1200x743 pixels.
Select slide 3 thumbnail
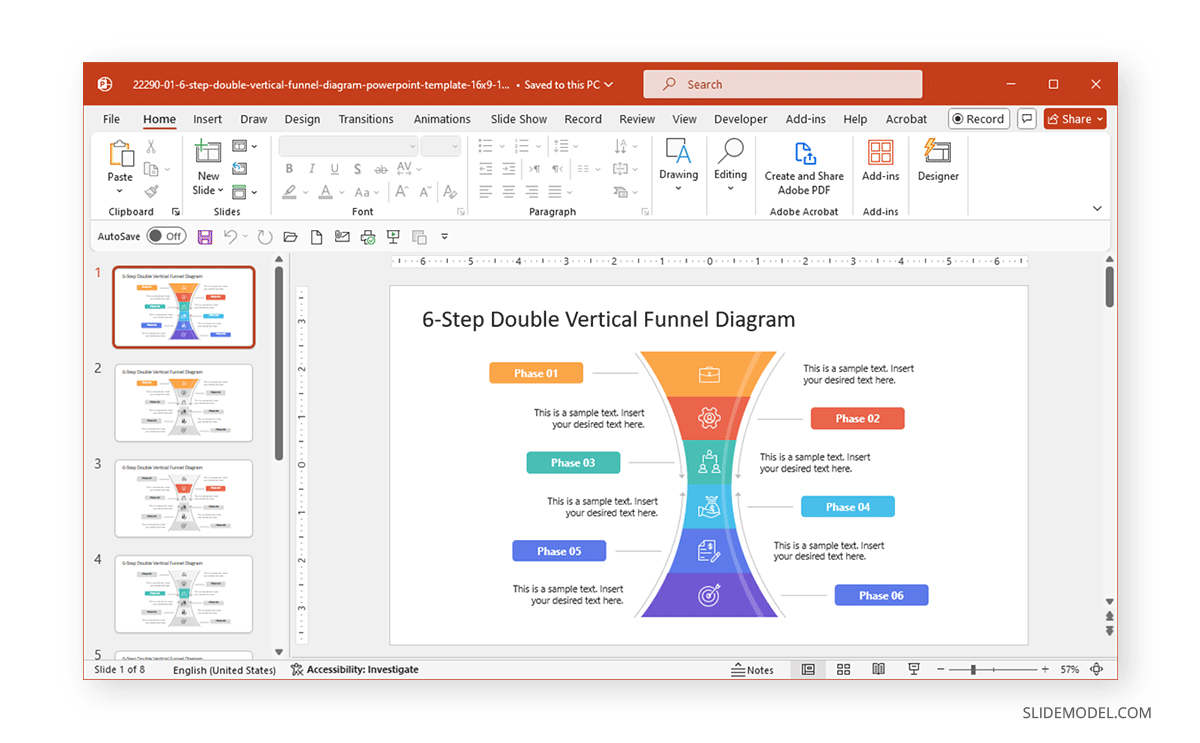click(184, 498)
